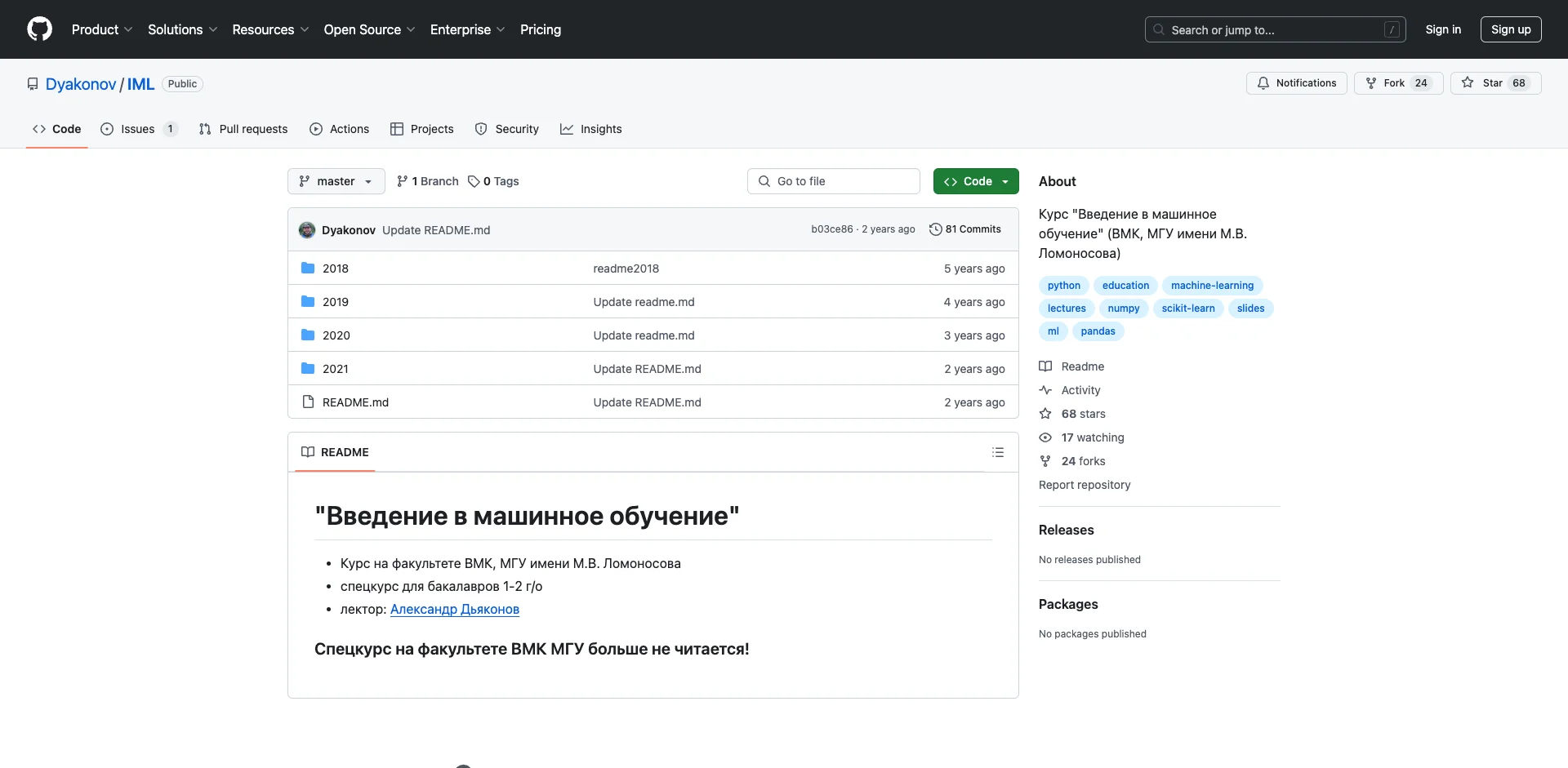1568x768 pixels.
Task: View the 24 forks list
Action: [x=1072, y=461]
